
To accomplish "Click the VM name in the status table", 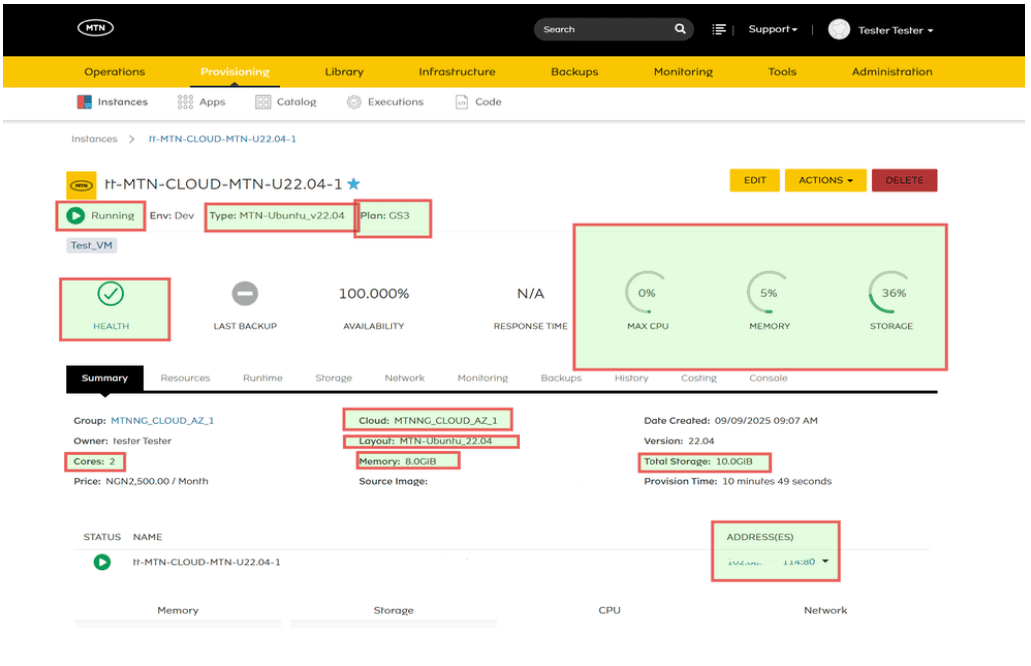I will (206, 562).
